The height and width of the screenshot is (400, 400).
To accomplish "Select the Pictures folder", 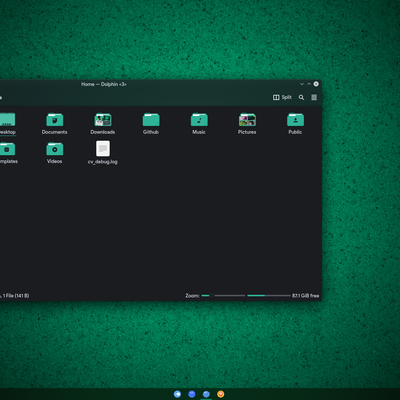I will point(247,124).
